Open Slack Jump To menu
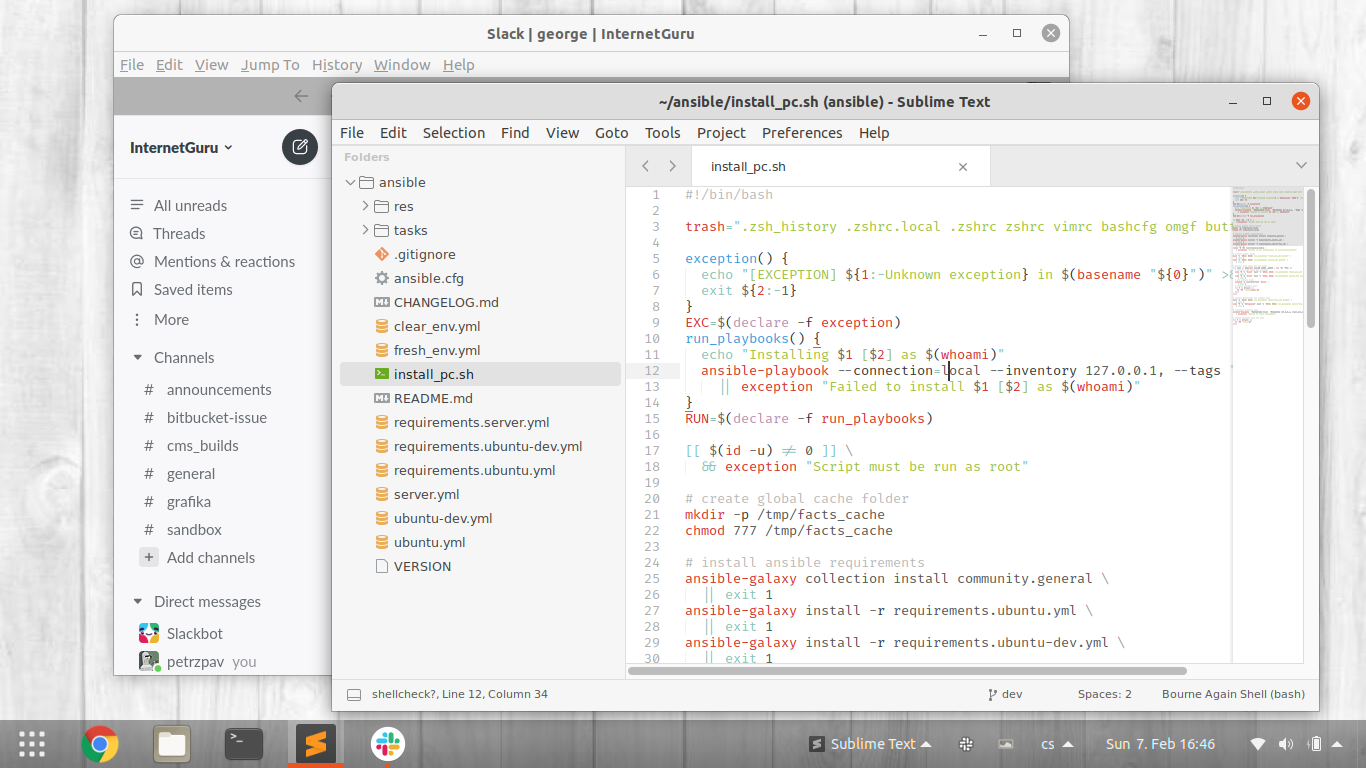This screenshot has width=1366, height=768. (270, 65)
